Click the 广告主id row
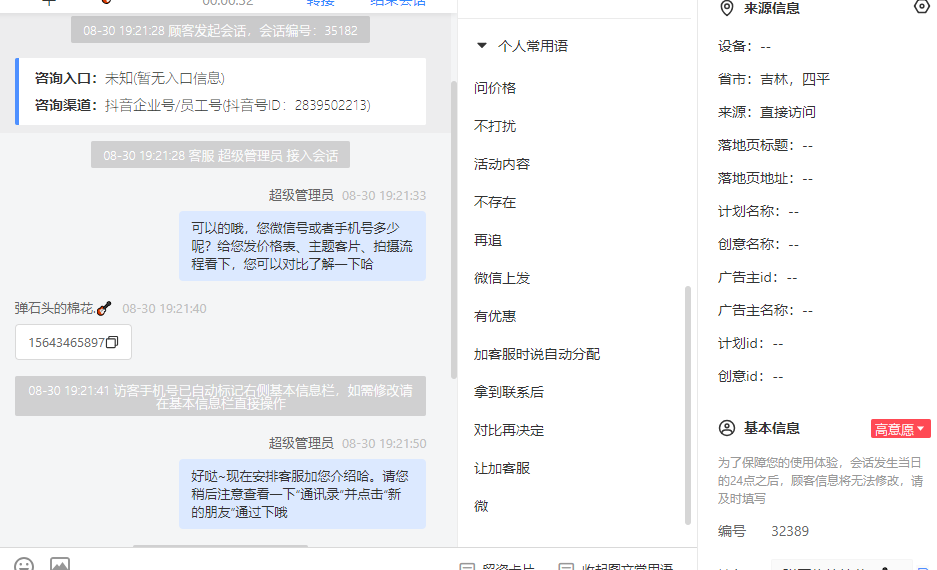937x570 pixels. [758, 277]
